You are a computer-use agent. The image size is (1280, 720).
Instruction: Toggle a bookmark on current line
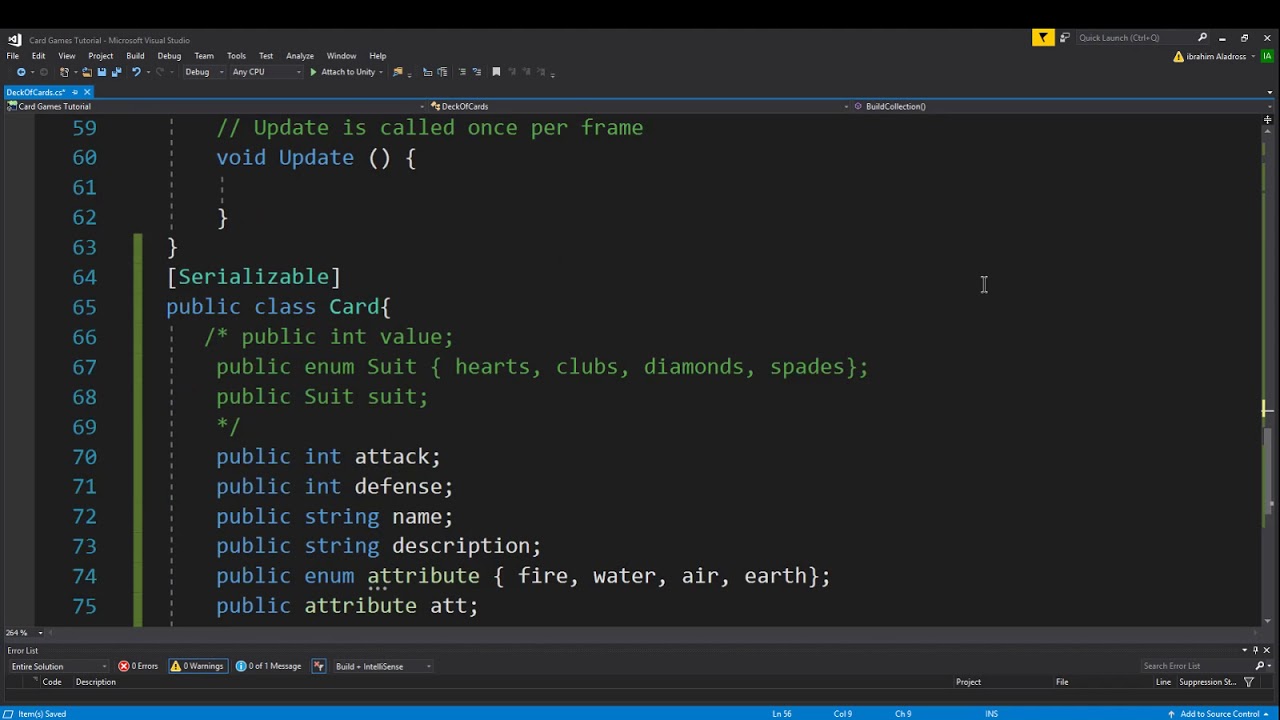tap(496, 72)
